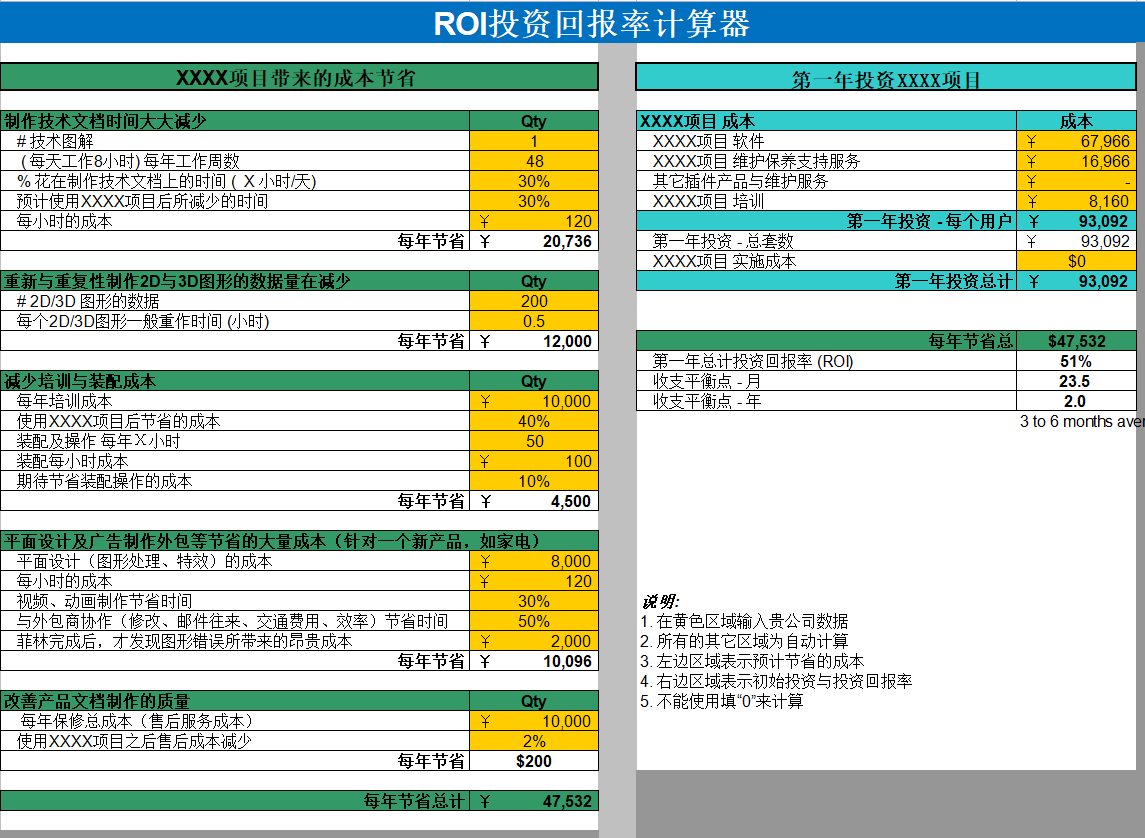The width and height of the screenshot is (1145, 838).
Task: Select the 装配每小时成本 cell showing 100
Action: pyautogui.click(x=534, y=461)
